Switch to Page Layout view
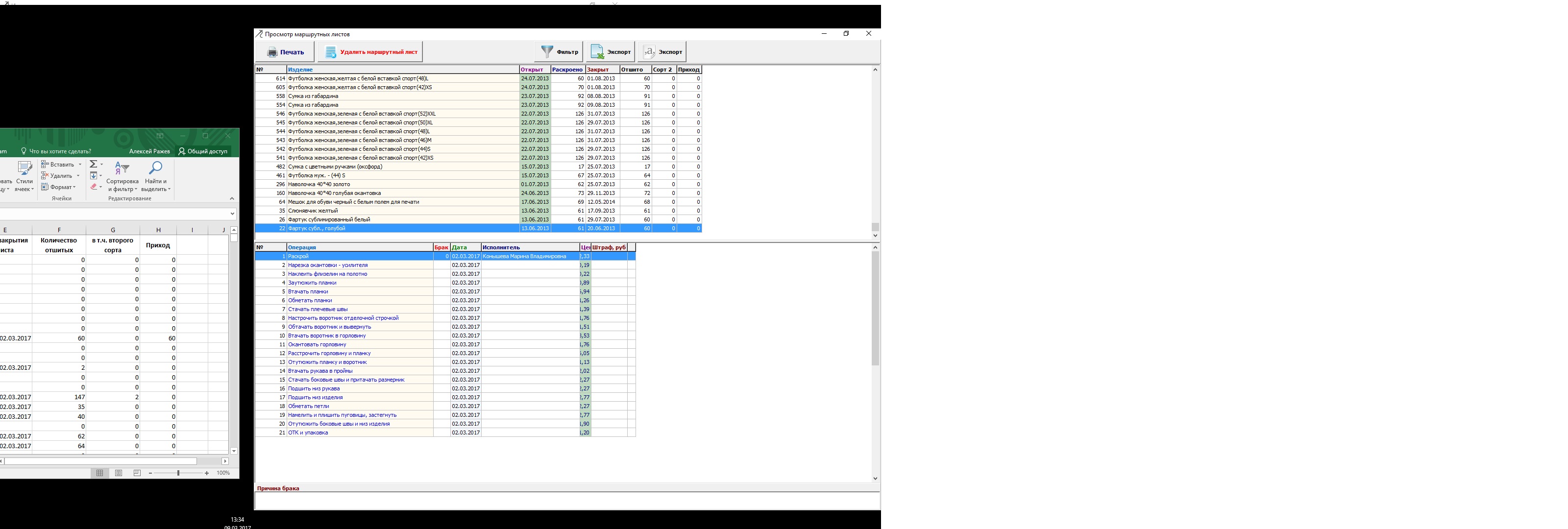 (119, 473)
